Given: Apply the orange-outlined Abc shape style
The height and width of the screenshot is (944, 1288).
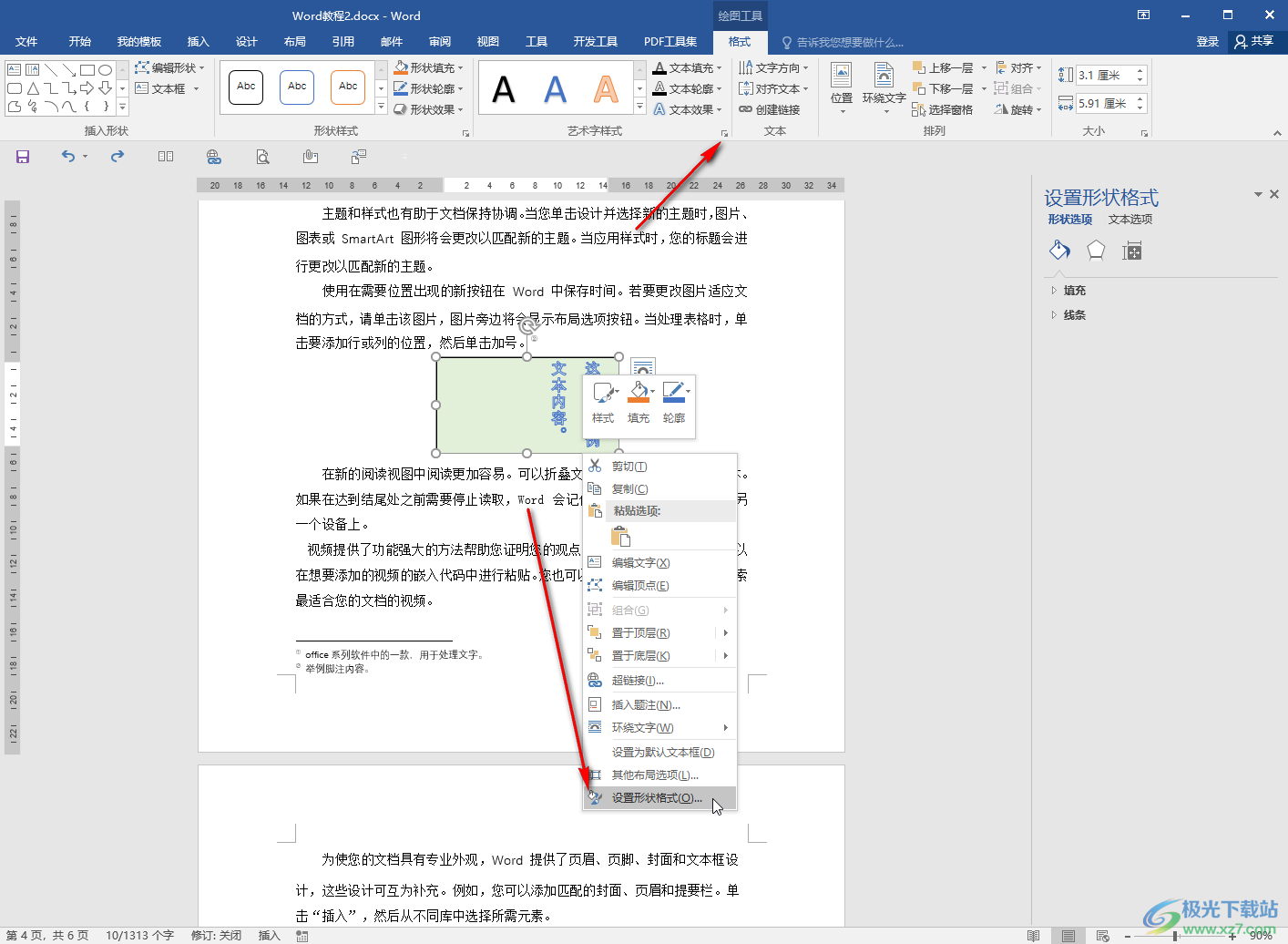Looking at the screenshot, I should 348,87.
